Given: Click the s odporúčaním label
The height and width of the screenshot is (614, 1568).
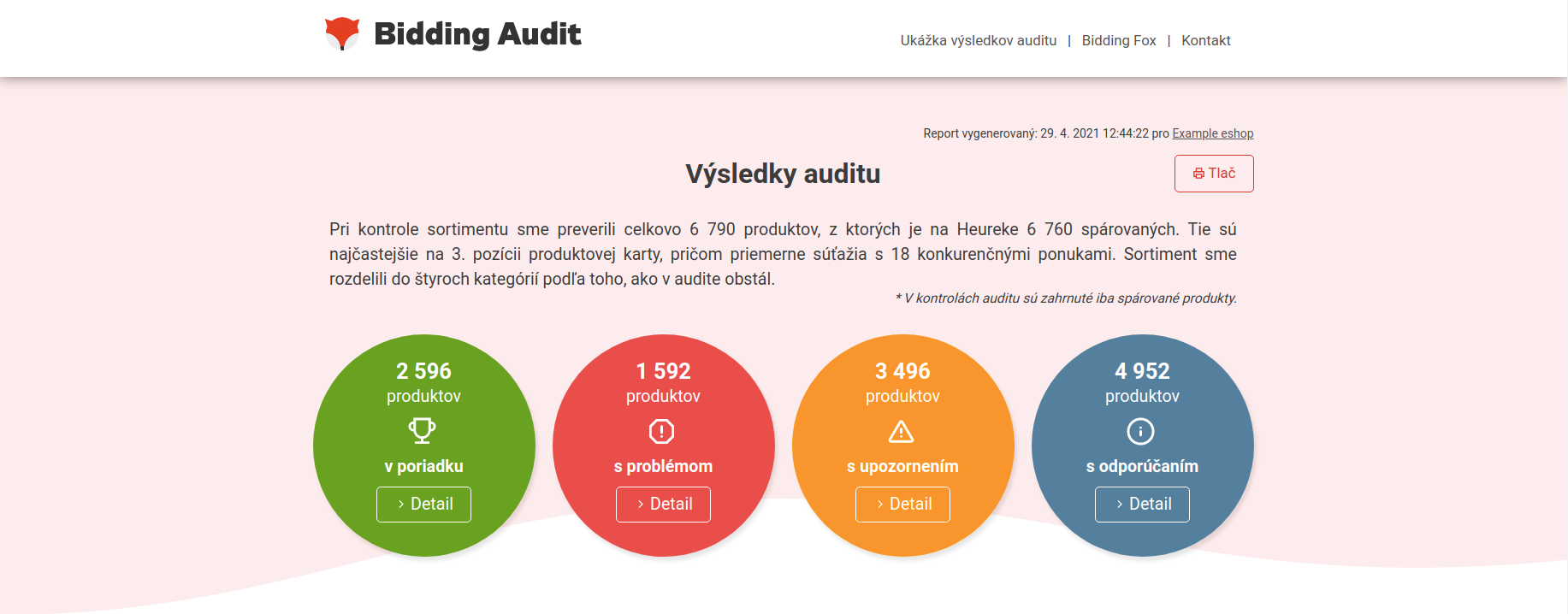Looking at the screenshot, I should tap(1142, 466).
